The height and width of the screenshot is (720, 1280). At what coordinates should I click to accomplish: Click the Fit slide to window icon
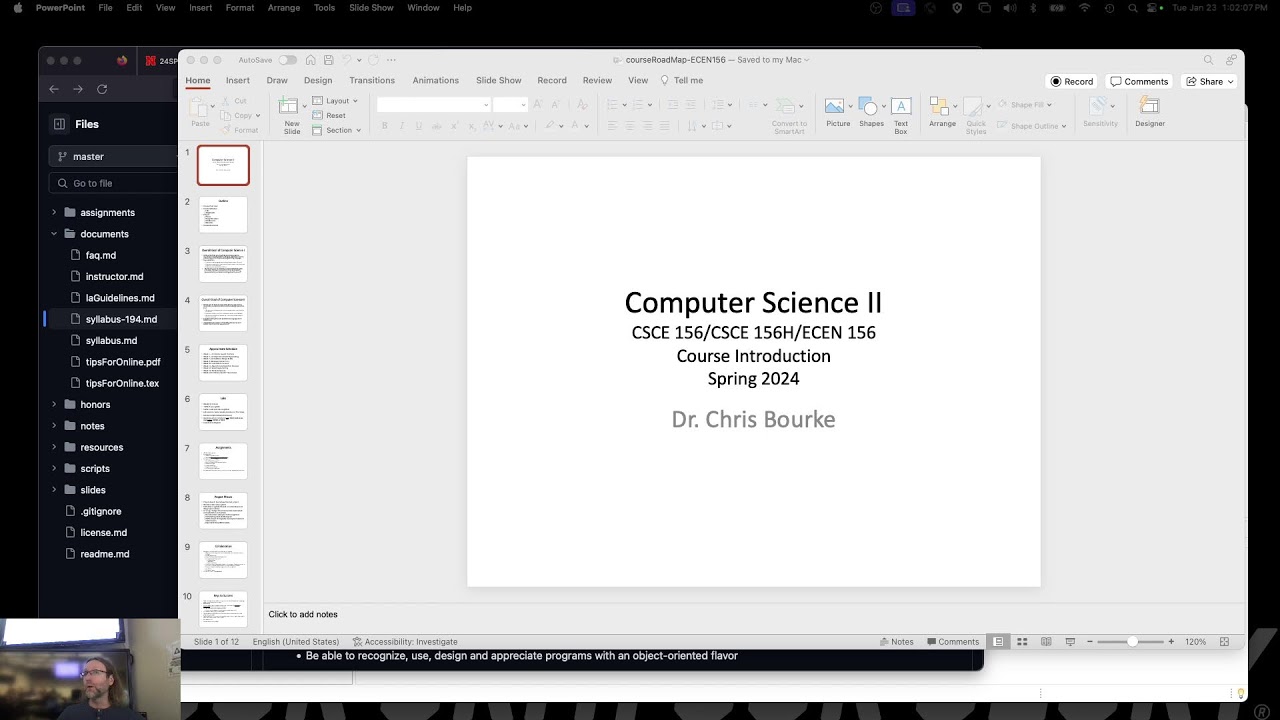(x=1224, y=642)
